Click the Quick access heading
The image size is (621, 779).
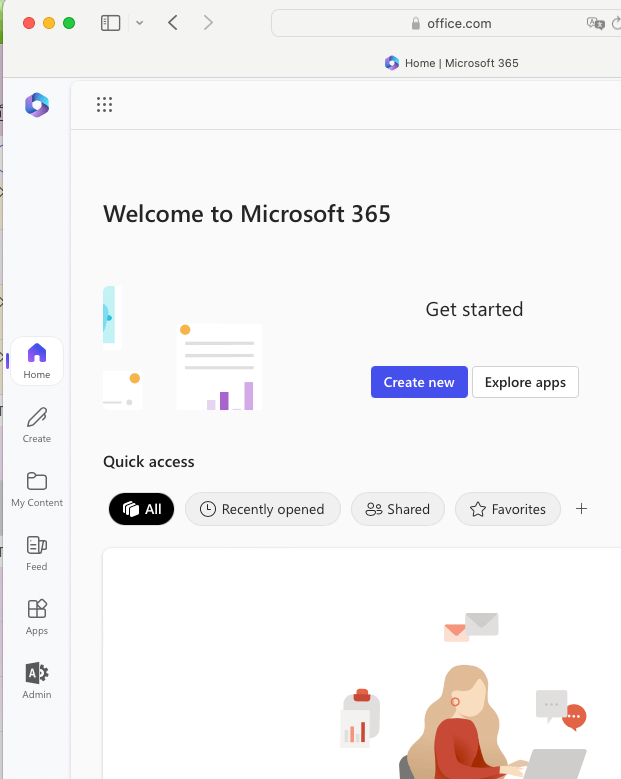point(149,462)
